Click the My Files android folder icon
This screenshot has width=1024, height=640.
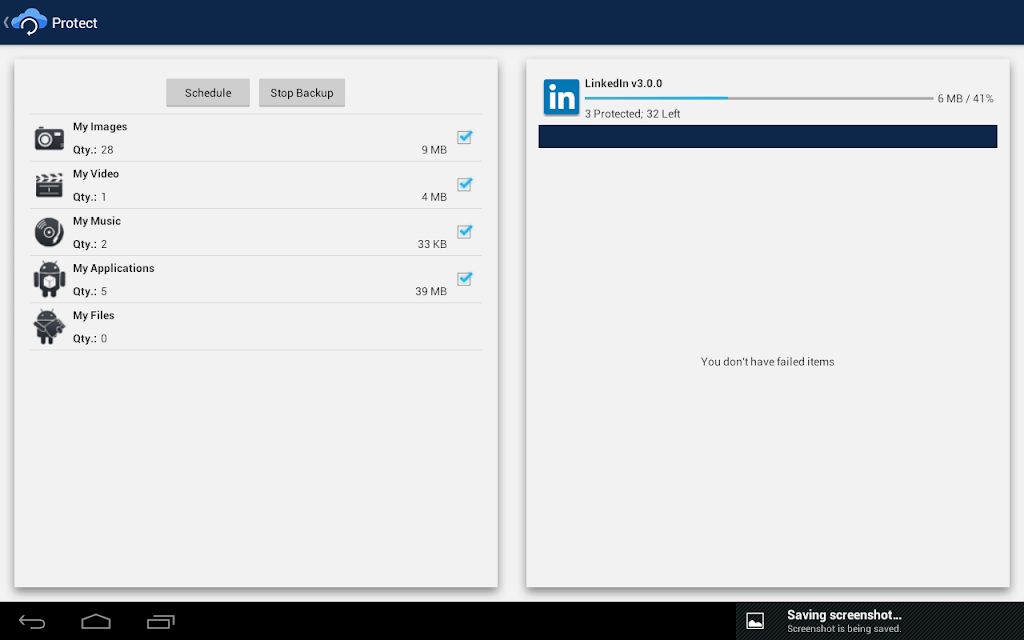point(50,326)
